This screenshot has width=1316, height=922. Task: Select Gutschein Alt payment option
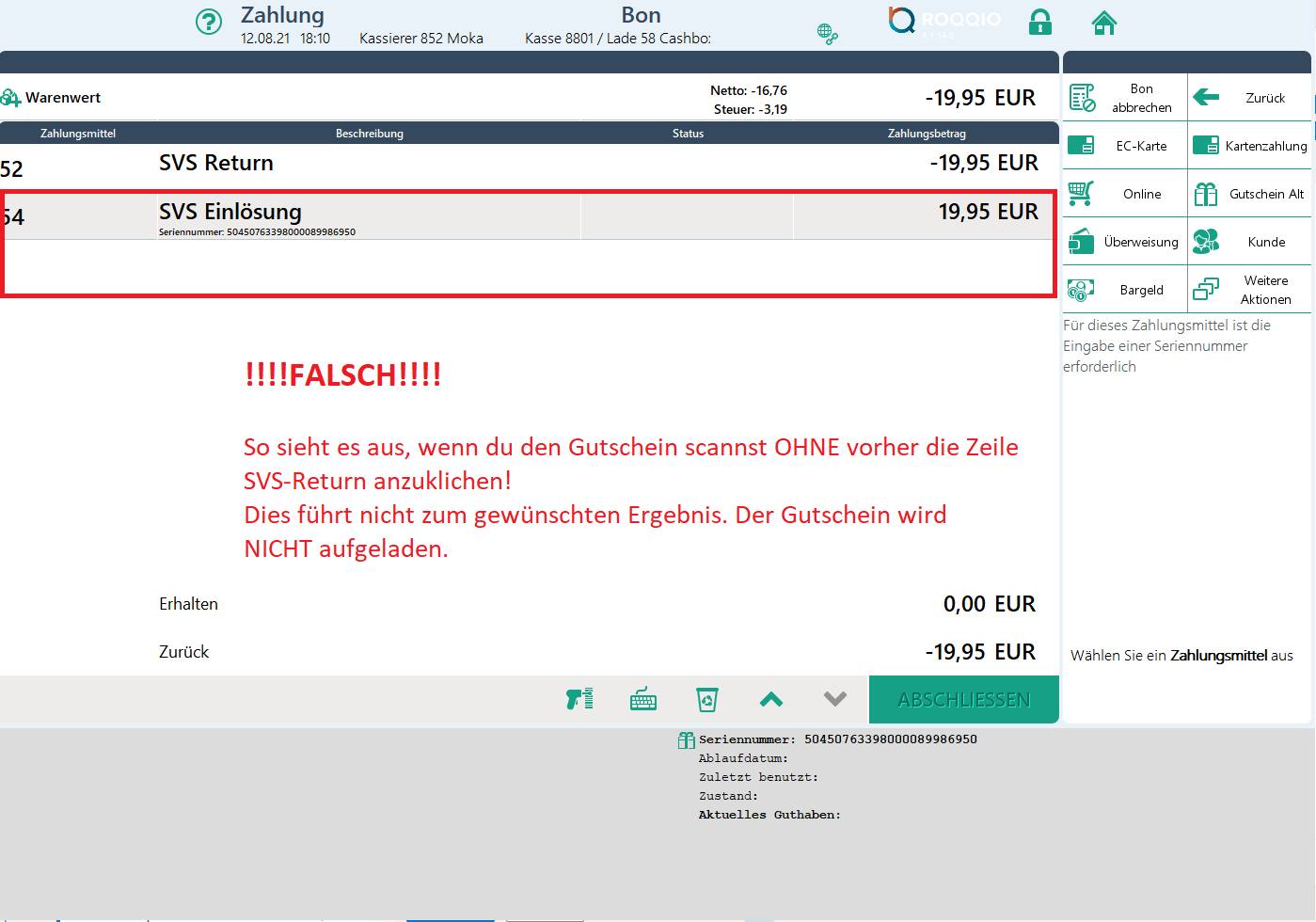click(1249, 194)
